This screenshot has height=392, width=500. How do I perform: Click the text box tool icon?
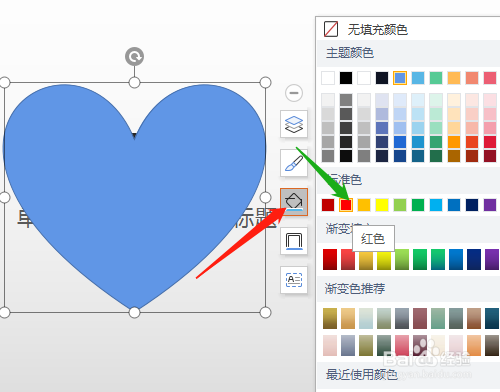click(x=294, y=280)
